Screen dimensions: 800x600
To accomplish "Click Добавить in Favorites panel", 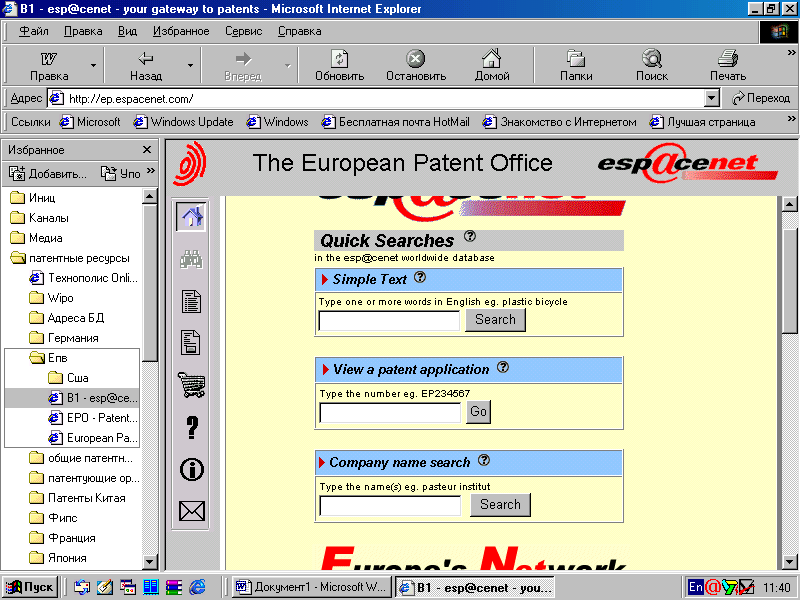I will [x=47, y=173].
